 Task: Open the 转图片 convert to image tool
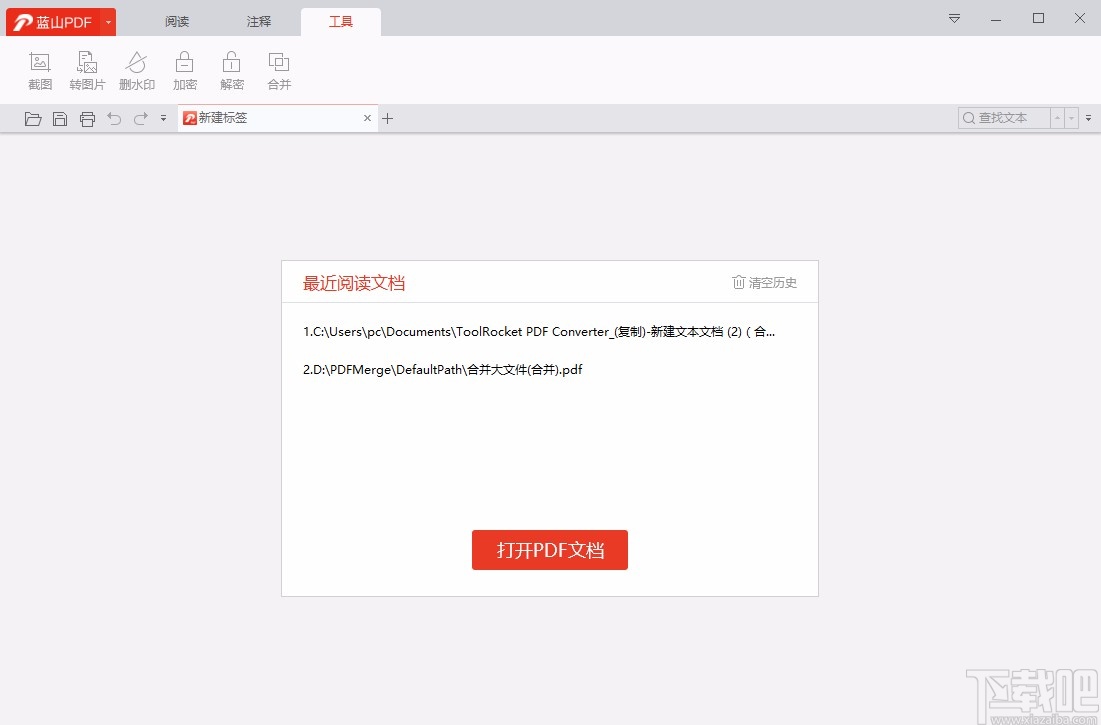tap(87, 68)
